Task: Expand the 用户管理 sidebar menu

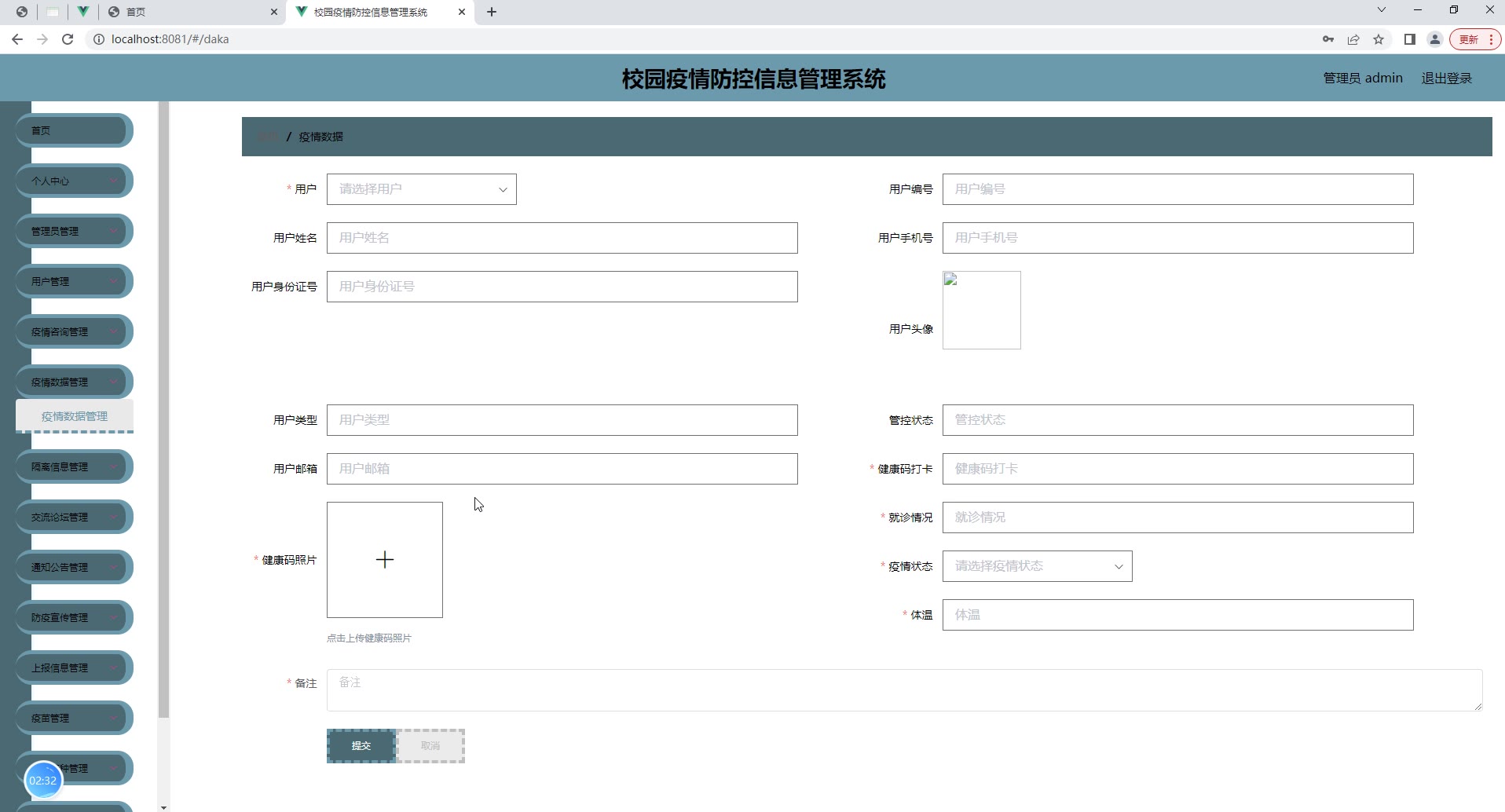Action: click(x=74, y=281)
